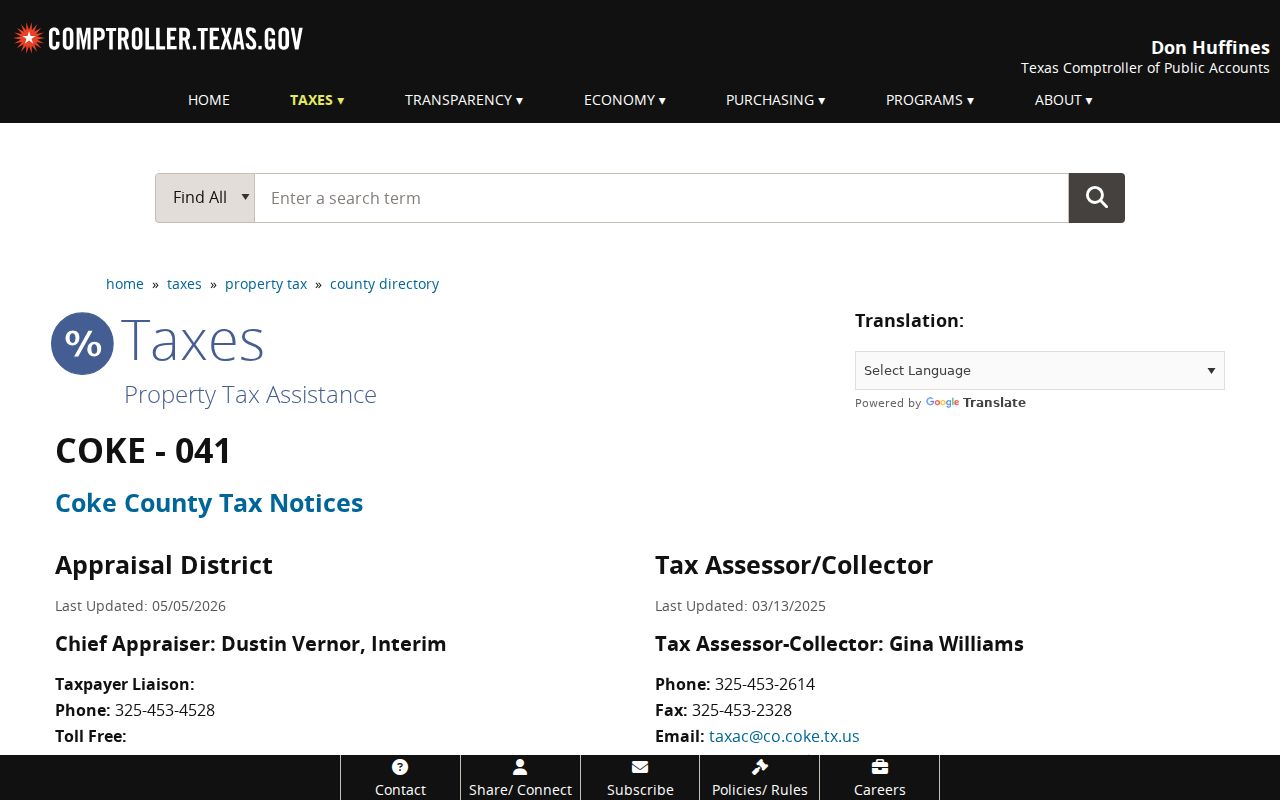
Task: Click the Subscribe envelope icon
Action: [x=640, y=767]
